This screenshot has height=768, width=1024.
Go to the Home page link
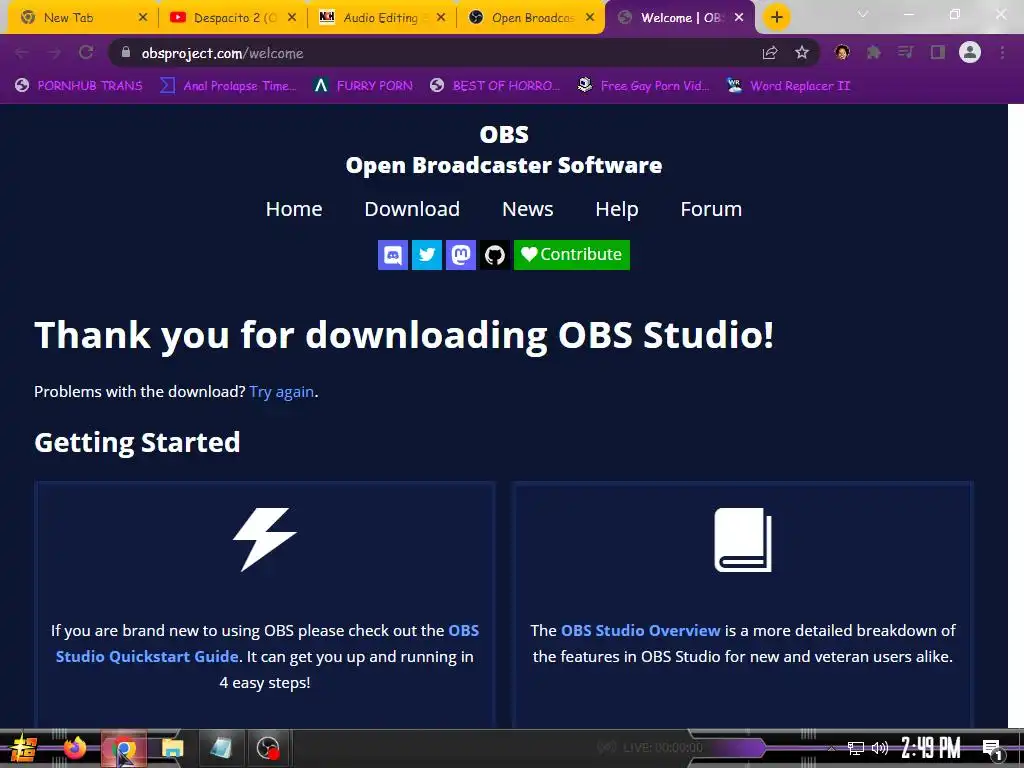click(x=294, y=209)
